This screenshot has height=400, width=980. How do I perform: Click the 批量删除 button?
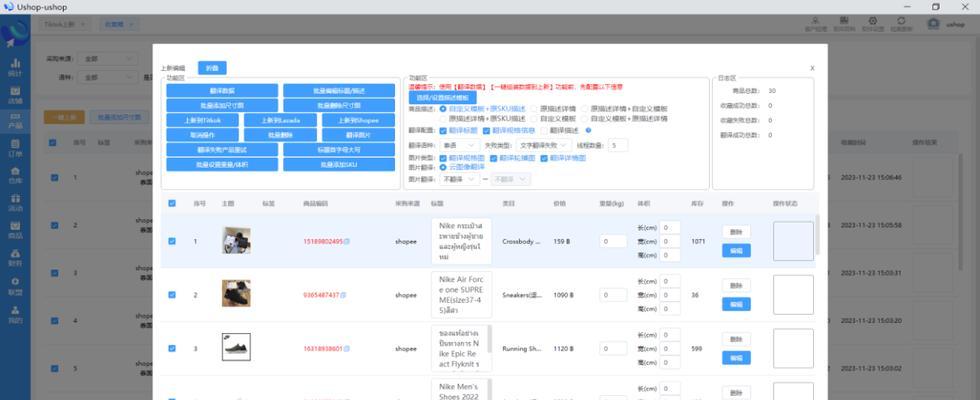pyautogui.click(x=281, y=134)
